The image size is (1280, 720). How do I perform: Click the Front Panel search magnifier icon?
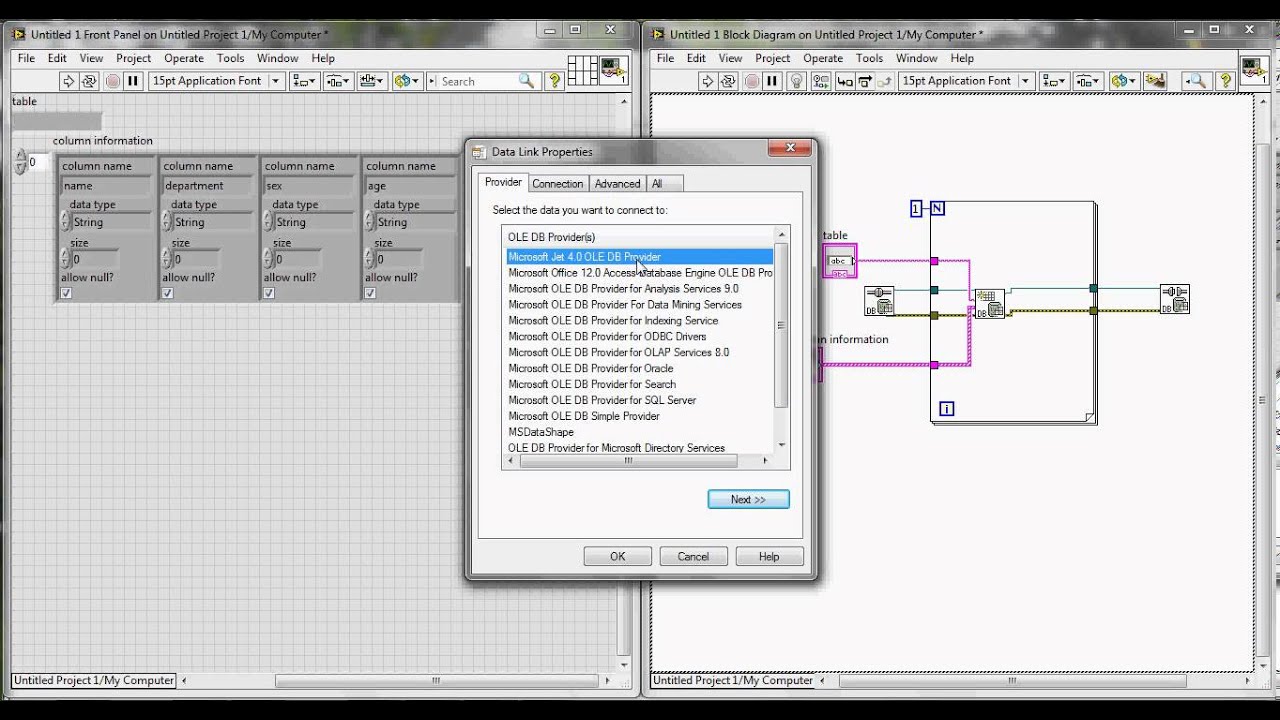pyautogui.click(x=527, y=81)
